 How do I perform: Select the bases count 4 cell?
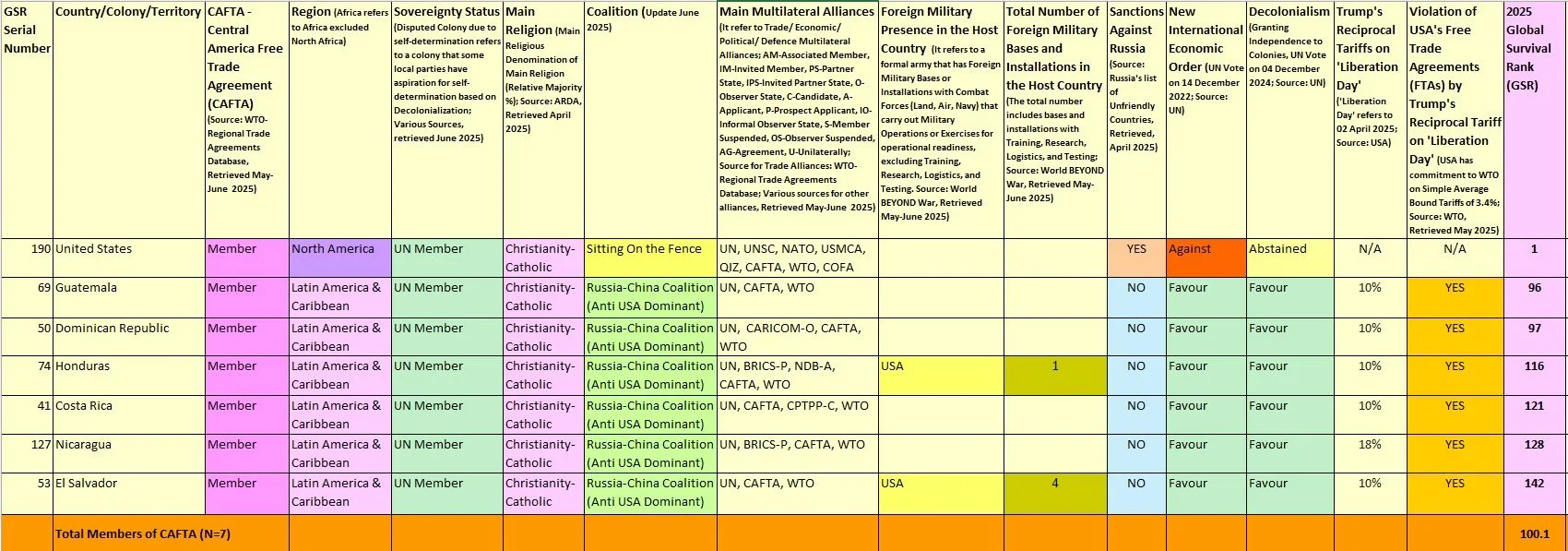point(1055,493)
